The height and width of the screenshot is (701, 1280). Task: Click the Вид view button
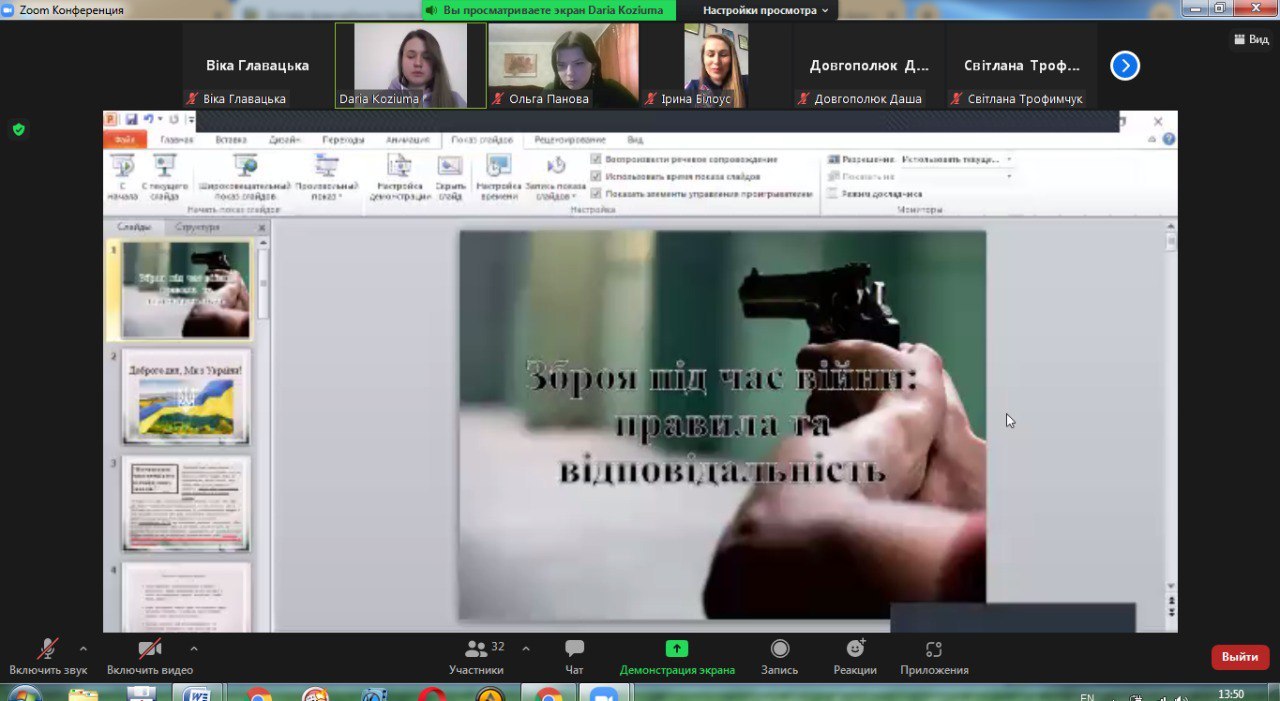click(x=1252, y=39)
